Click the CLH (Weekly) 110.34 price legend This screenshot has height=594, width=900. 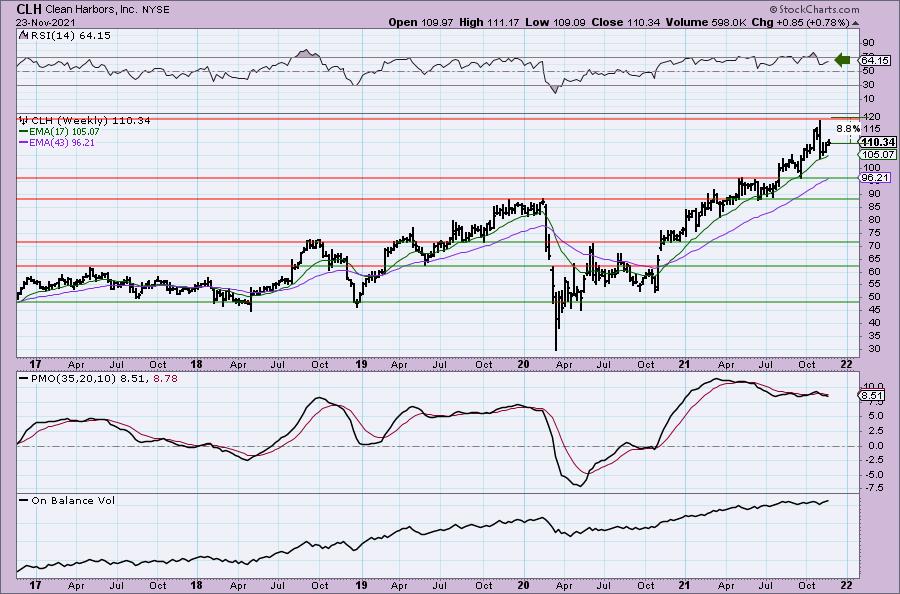(85, 121)
